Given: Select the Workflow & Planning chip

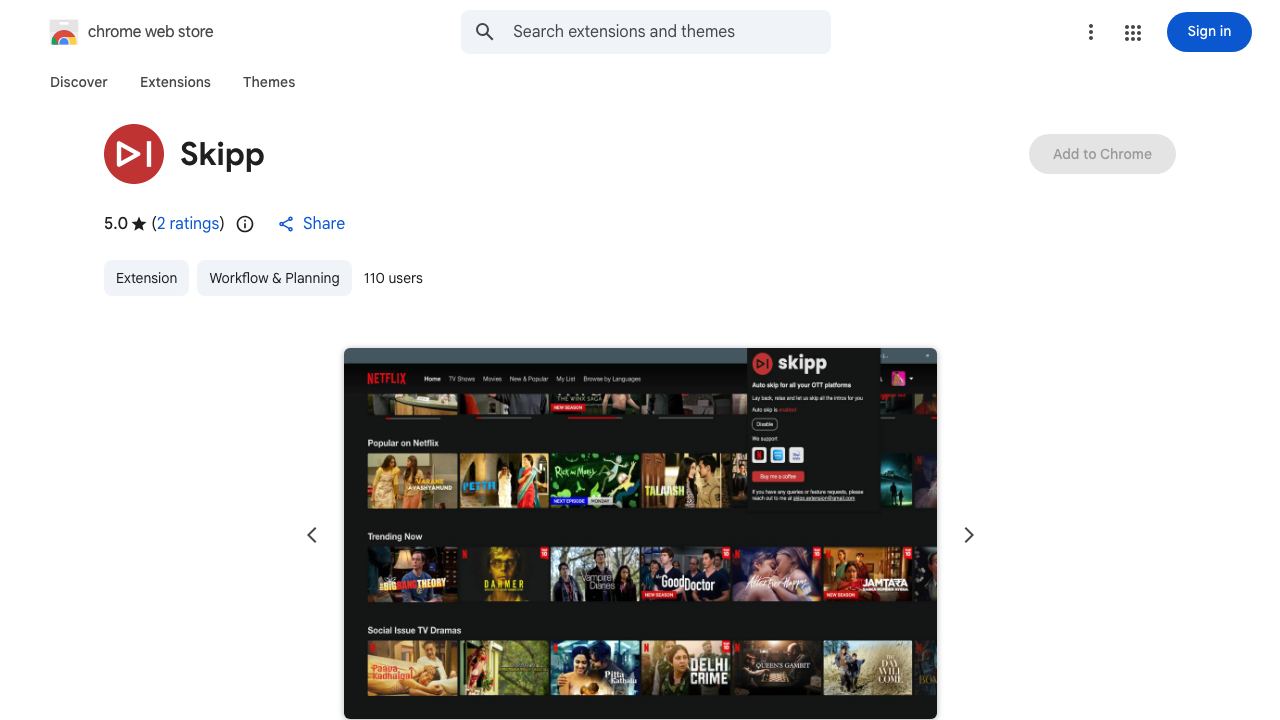Looking at the screenshot, I should [274, 278].
